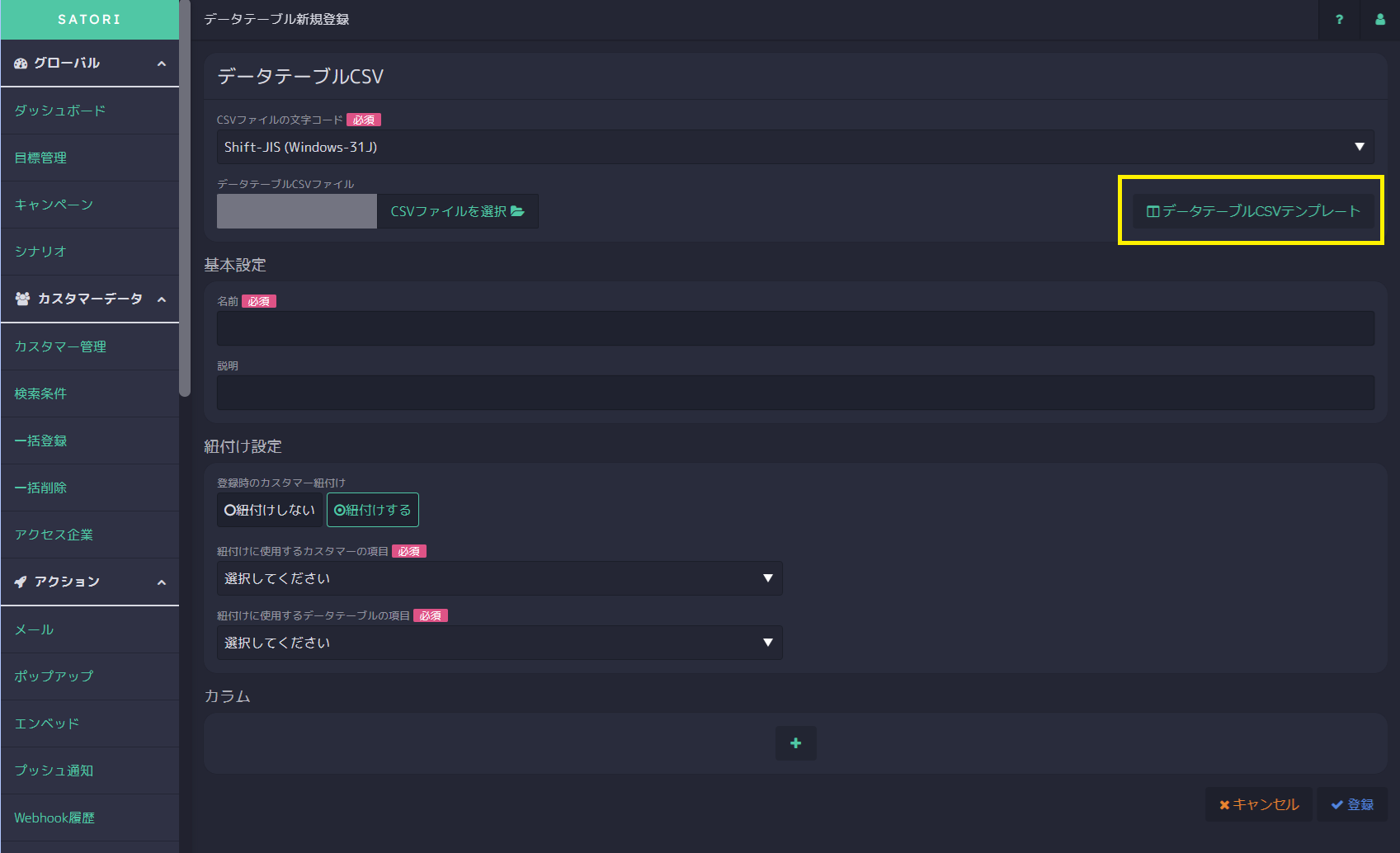The height and width of the screenshot is (853, 1400).
Task: Click the SATORI logo
Action: pyautogui.click(x=89, y=19)
